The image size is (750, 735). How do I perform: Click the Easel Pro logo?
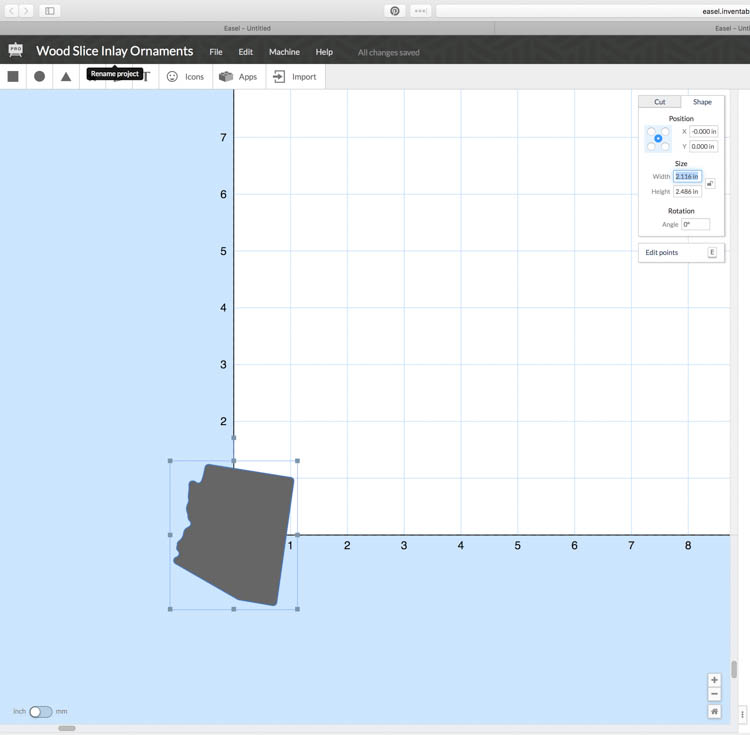coord(16,50)
